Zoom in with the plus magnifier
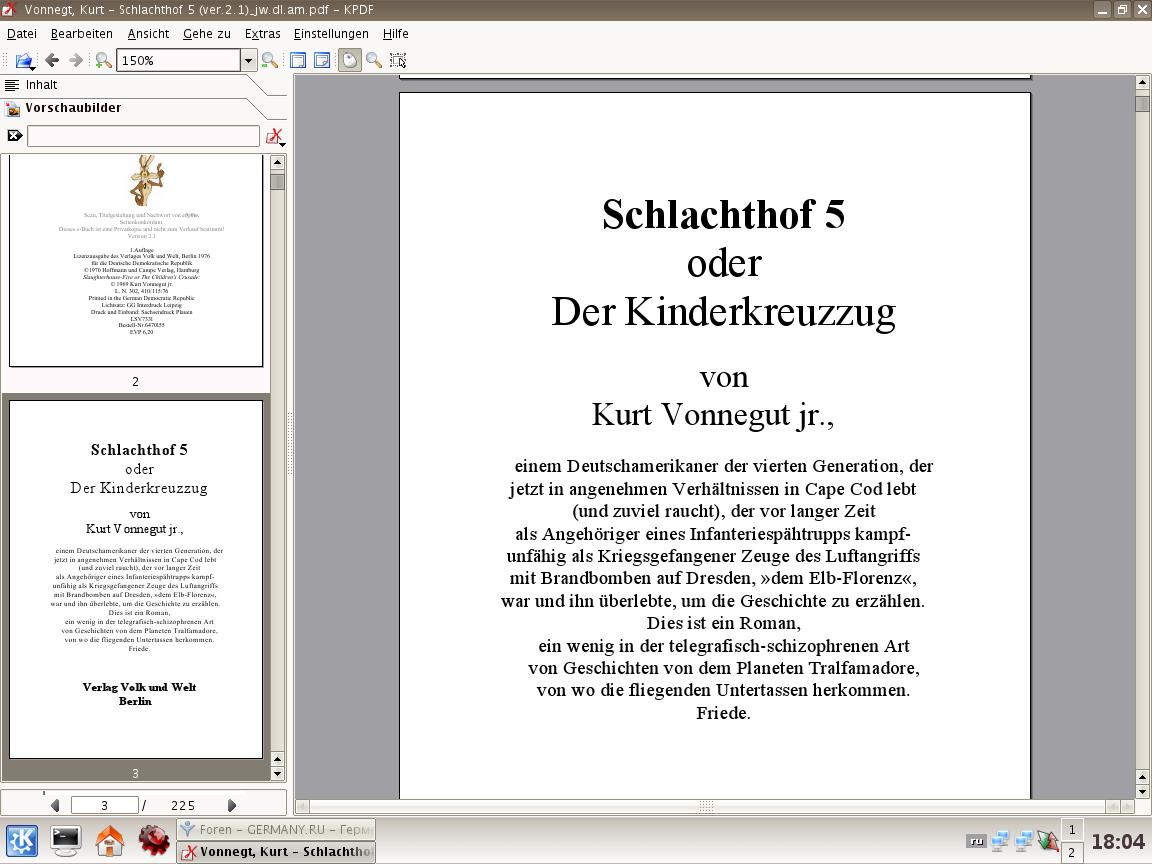Viewport: 1152px width, 864px height. click(x=104, y=60)
